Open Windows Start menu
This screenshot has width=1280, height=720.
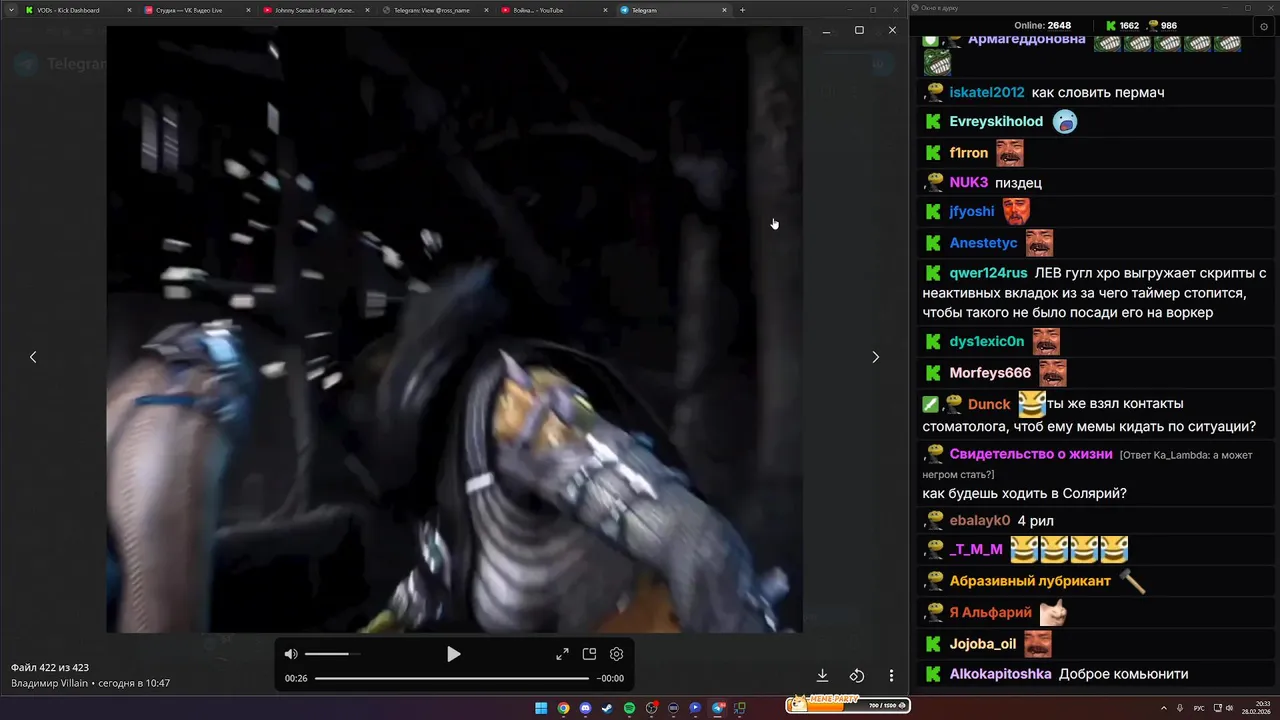click(x=541, y=708)
